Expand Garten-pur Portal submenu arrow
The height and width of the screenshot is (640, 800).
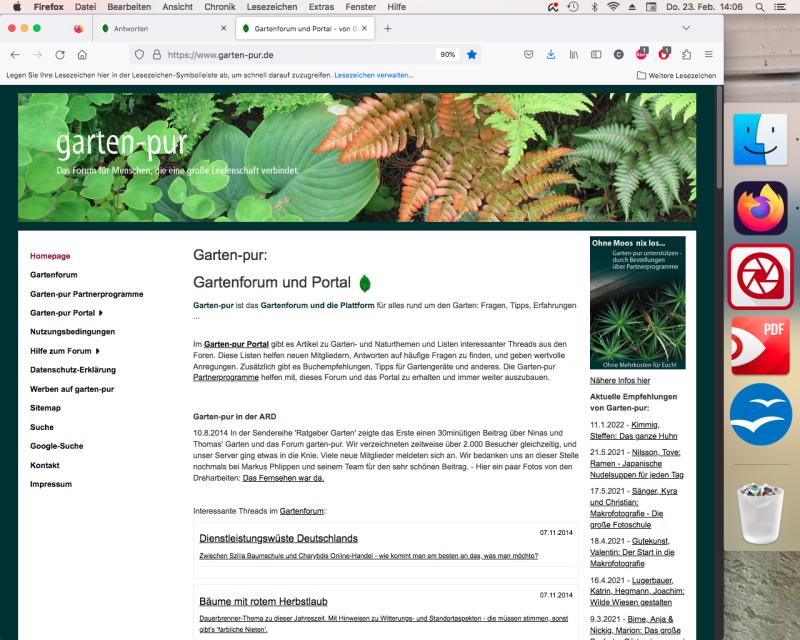click(x=101, y=313)
